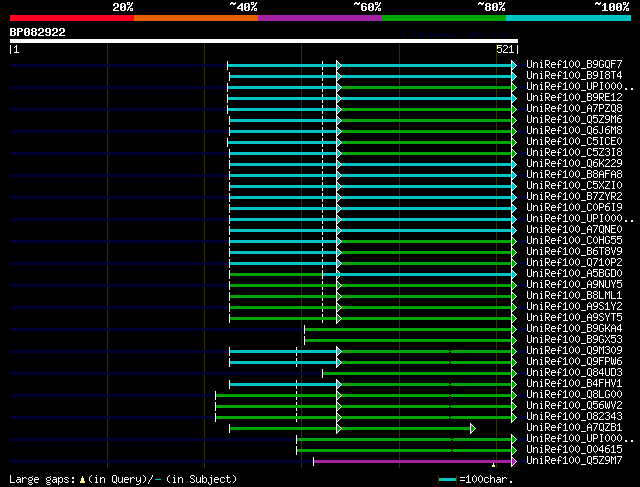Screen dimensions: 640x487
Task: Click the purple ~60% identity legend segment
Action: tap(319, 17)
